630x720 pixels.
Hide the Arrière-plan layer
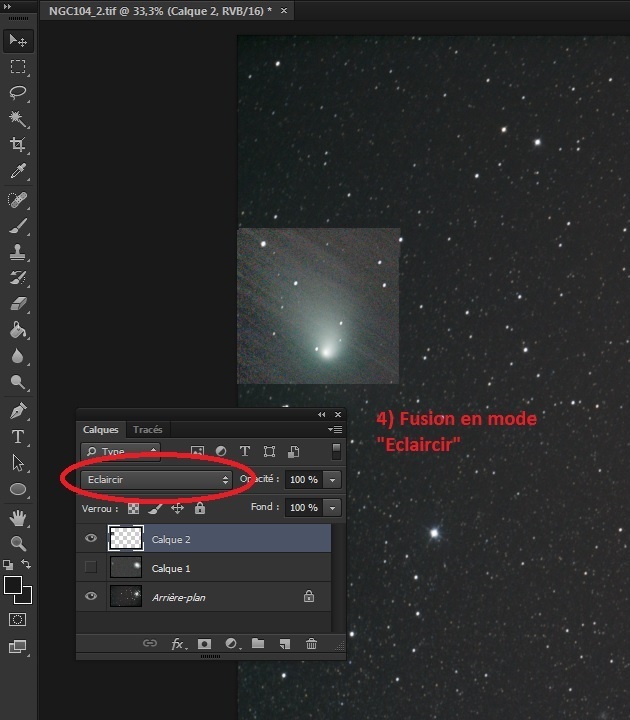pos(91,596)
